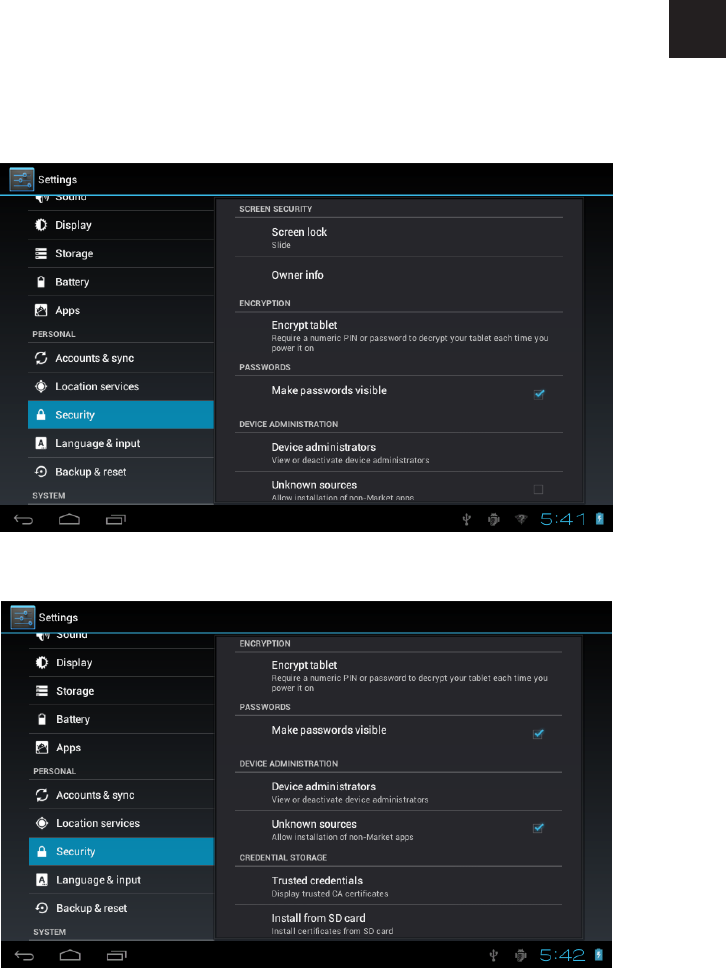
Task: Tap battery charging icon next to 5:42
Action: point(598,955)
